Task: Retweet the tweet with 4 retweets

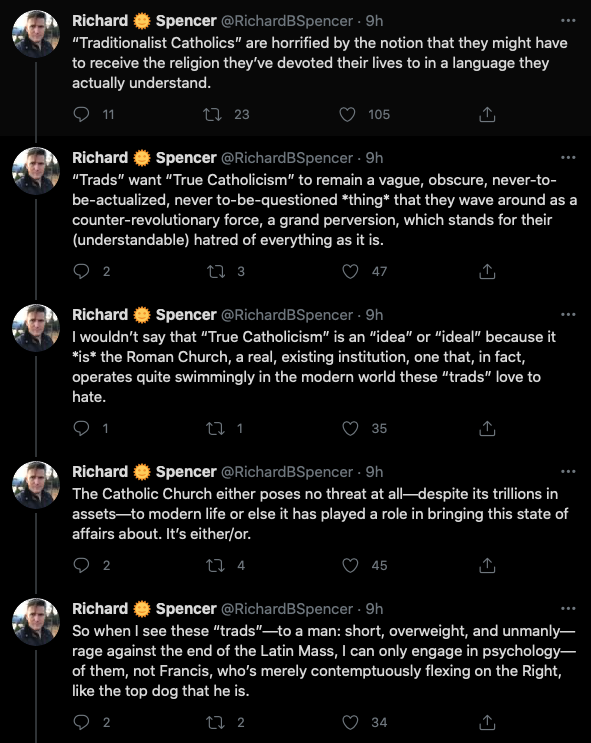Action: pos(216,565)
